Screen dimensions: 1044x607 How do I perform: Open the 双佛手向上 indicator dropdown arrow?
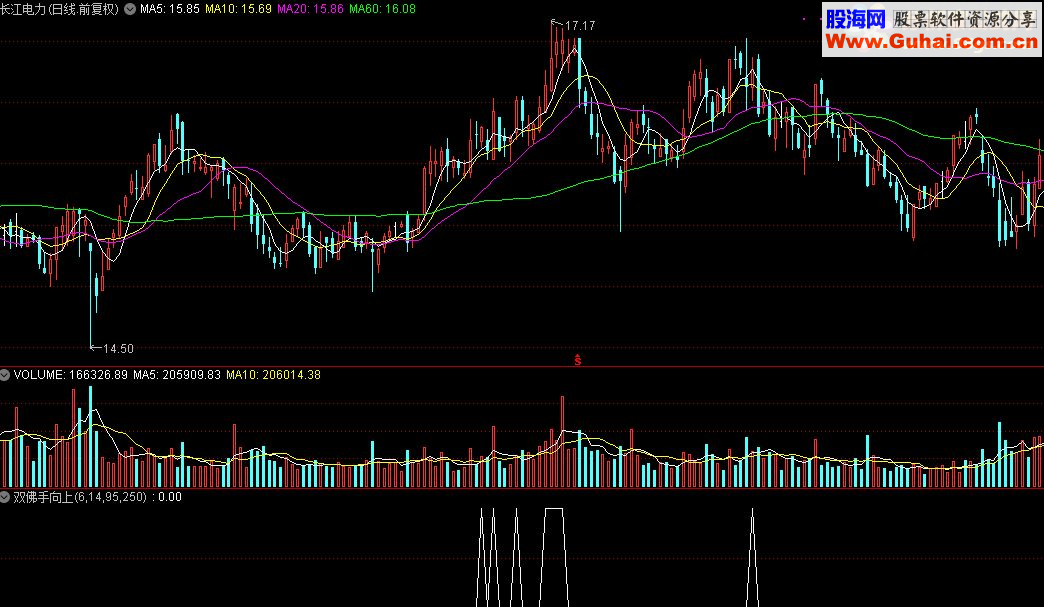(5, 497)
